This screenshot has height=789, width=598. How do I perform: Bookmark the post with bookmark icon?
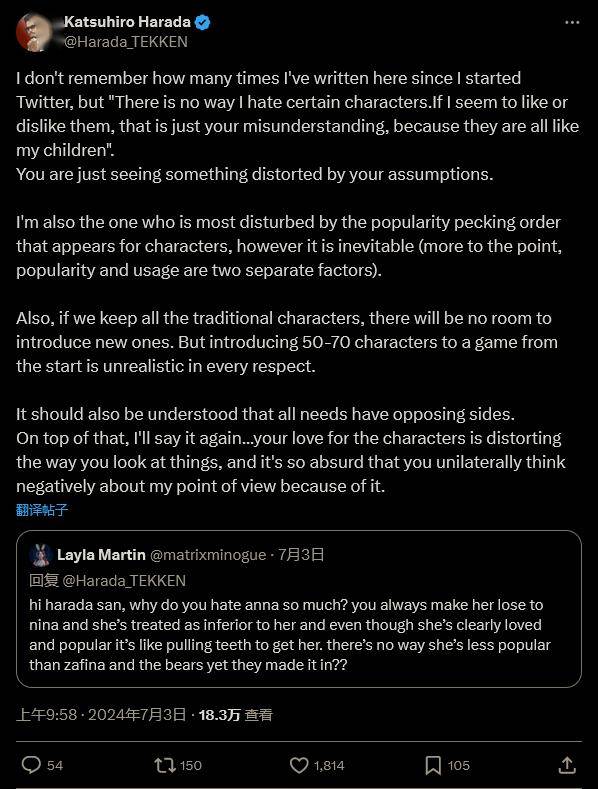click(x=433, y=765)
